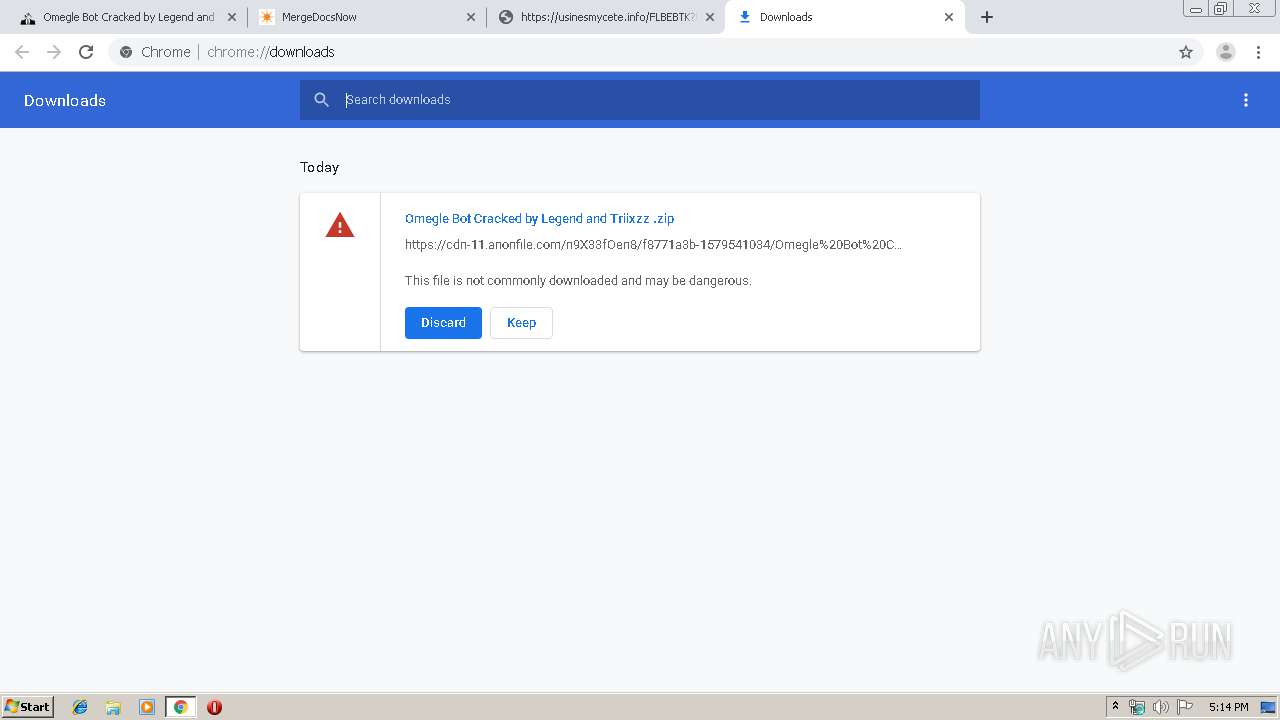Launch Internet Explorer from taskbar

[x=80, y=707]
